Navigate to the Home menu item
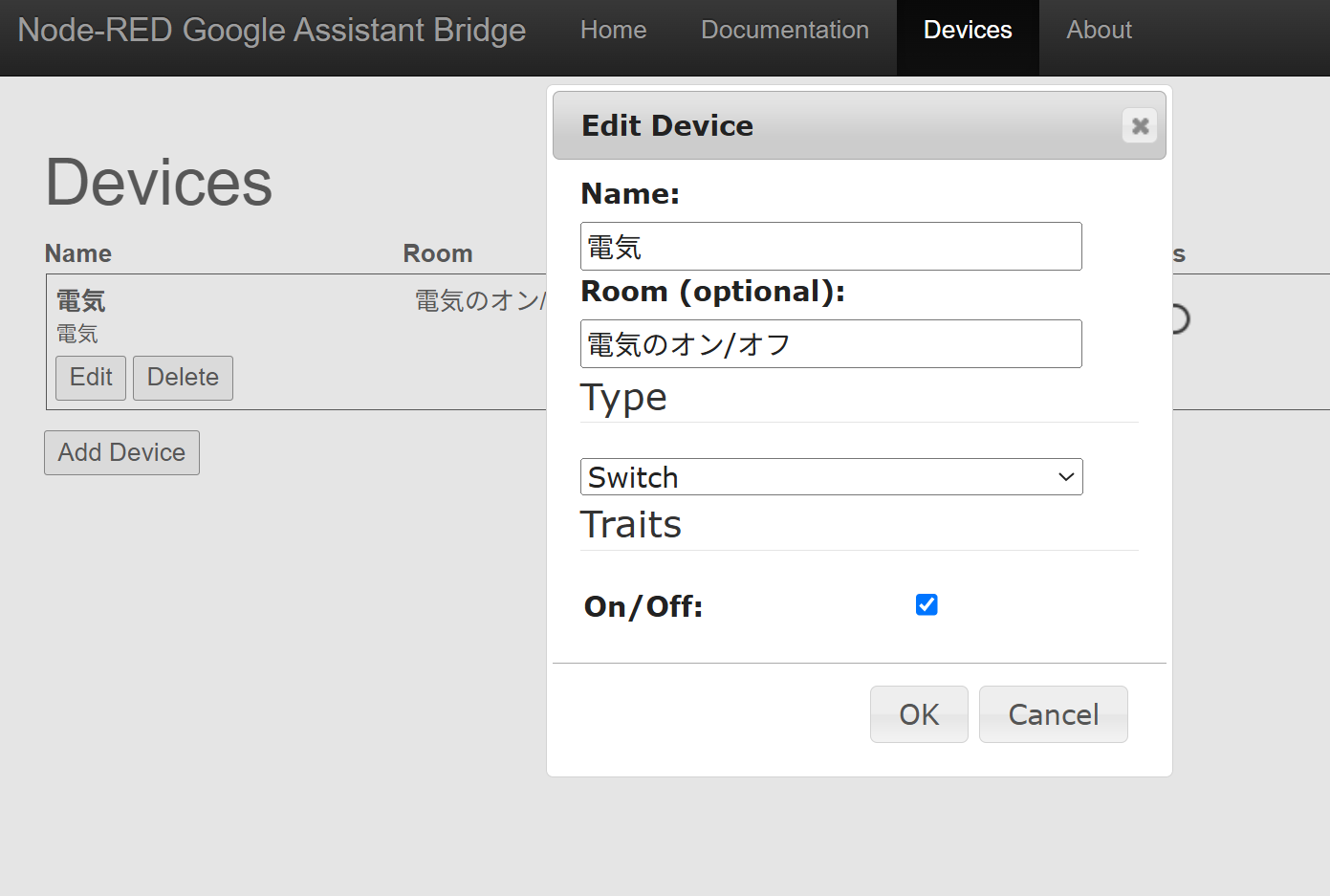 613,30
